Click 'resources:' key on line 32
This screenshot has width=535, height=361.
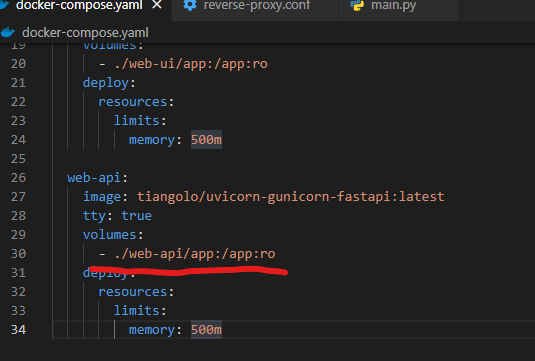pos(136,292)
